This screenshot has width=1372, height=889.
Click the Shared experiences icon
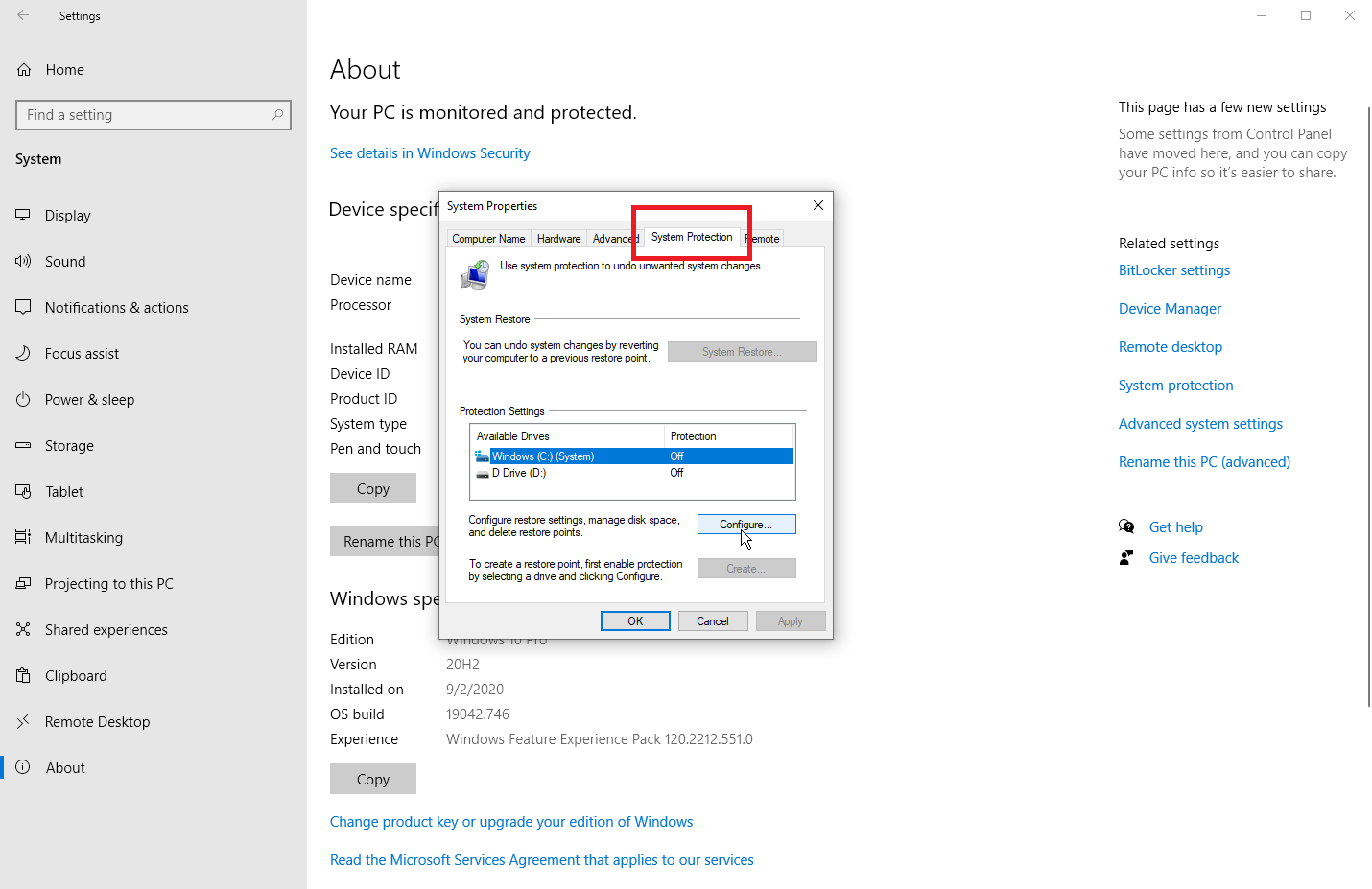[23, 629]
